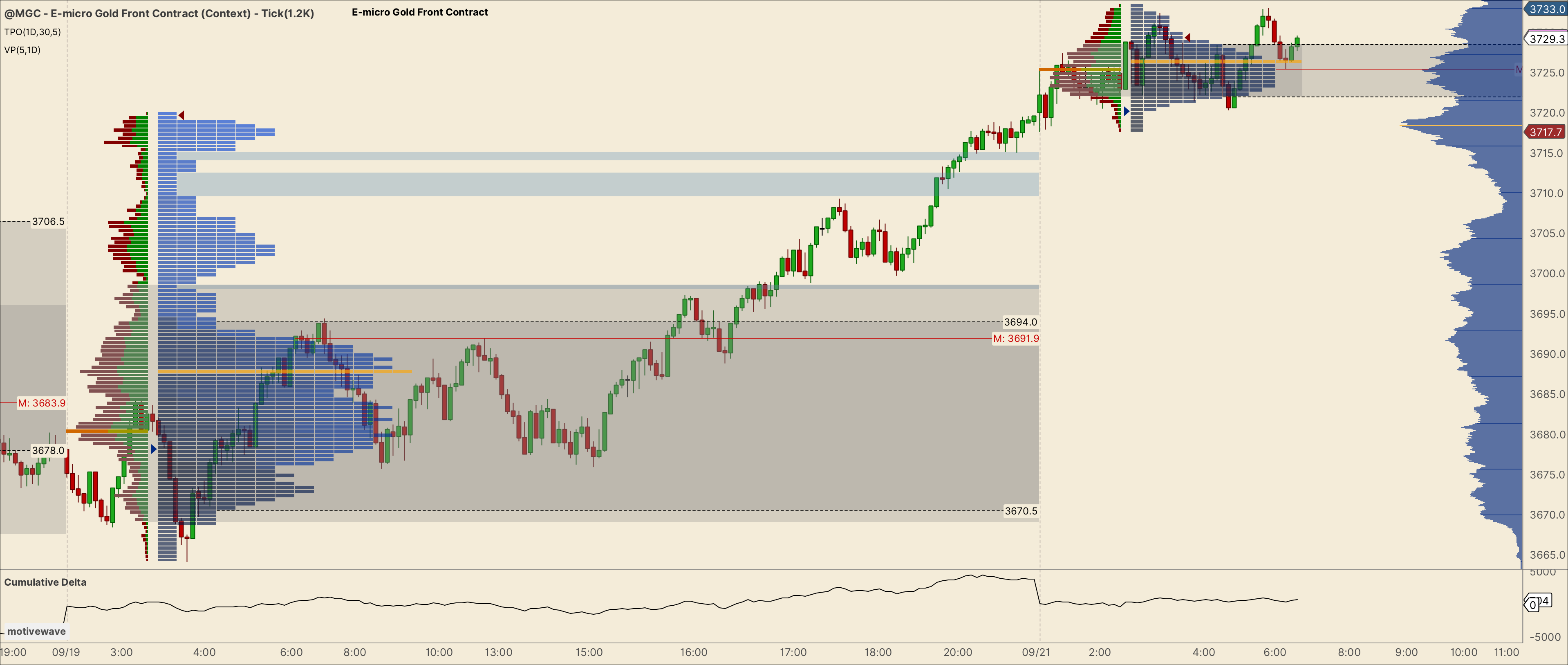Image resolution: width=1568 pixels, height=665 pixels.
Task: Click the 17:00 time axis label
Action: [x=793, y=652]
